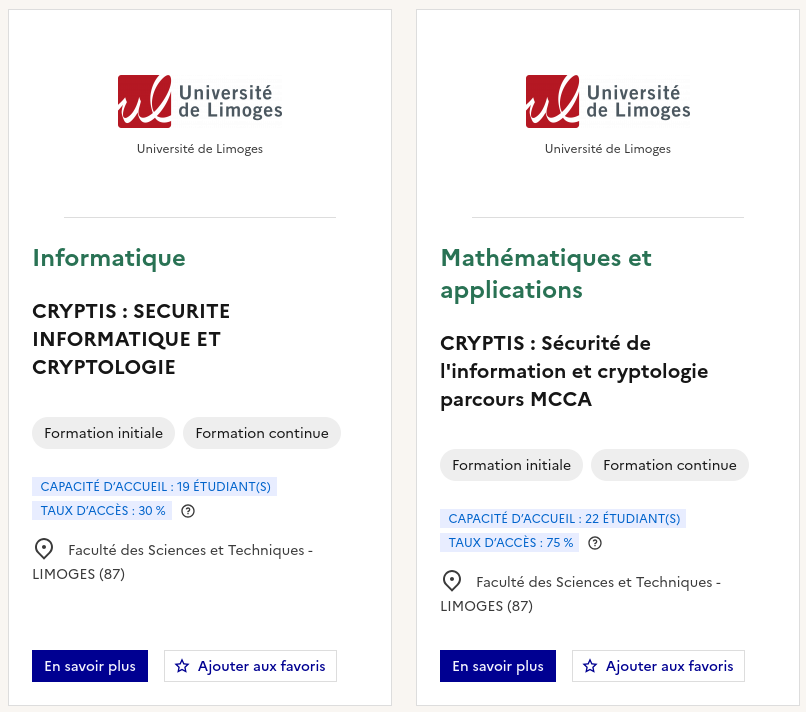Click Formation initiale tag on Informatique card
This screenshot has width=806, height=712.
103,433
